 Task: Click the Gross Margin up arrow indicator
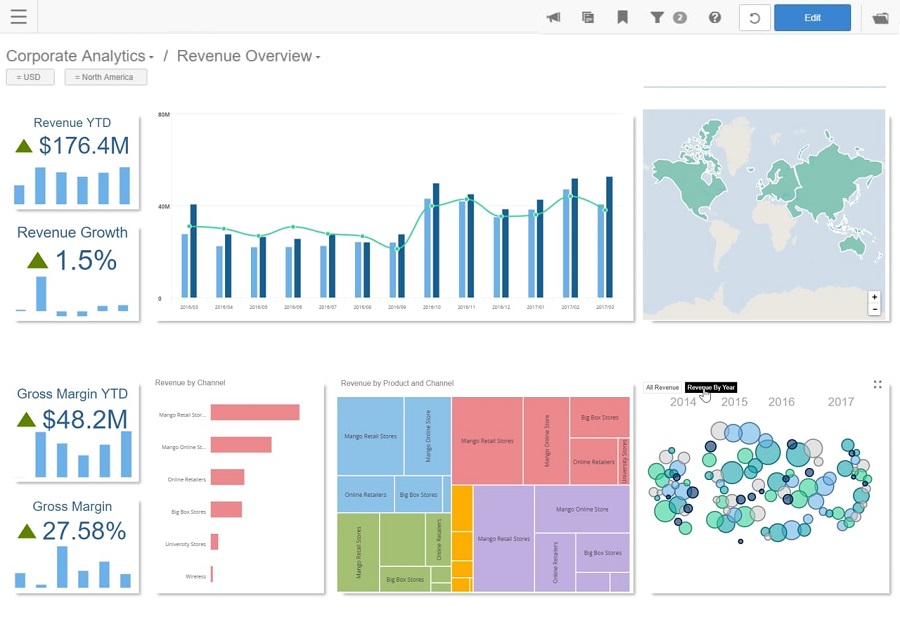tap(26, 531)
